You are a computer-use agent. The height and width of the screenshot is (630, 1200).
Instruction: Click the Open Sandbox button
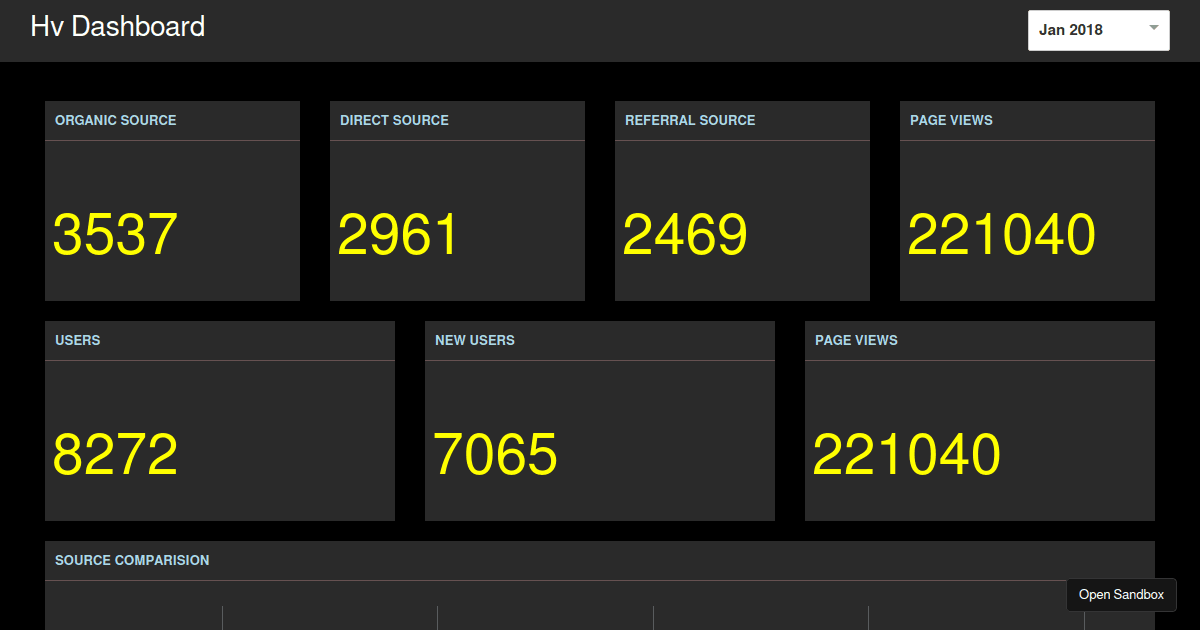click(1121, 594)
